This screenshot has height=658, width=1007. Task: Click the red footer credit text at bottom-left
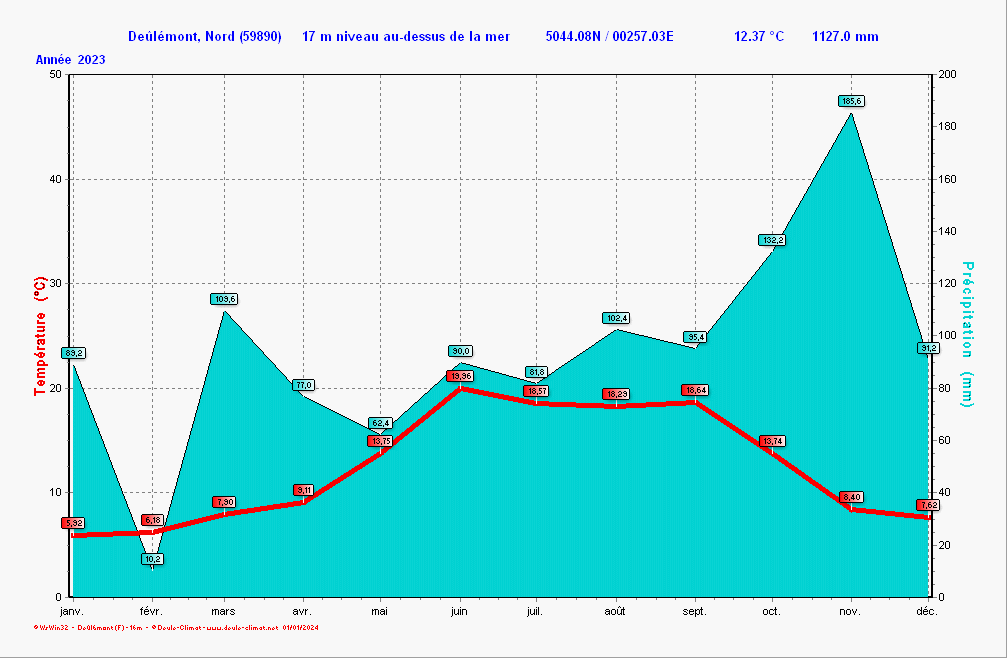[175, 628]
